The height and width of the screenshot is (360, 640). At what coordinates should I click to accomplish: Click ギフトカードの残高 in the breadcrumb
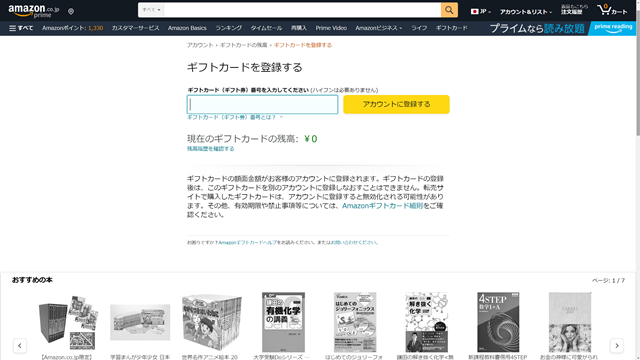point(243,45)
